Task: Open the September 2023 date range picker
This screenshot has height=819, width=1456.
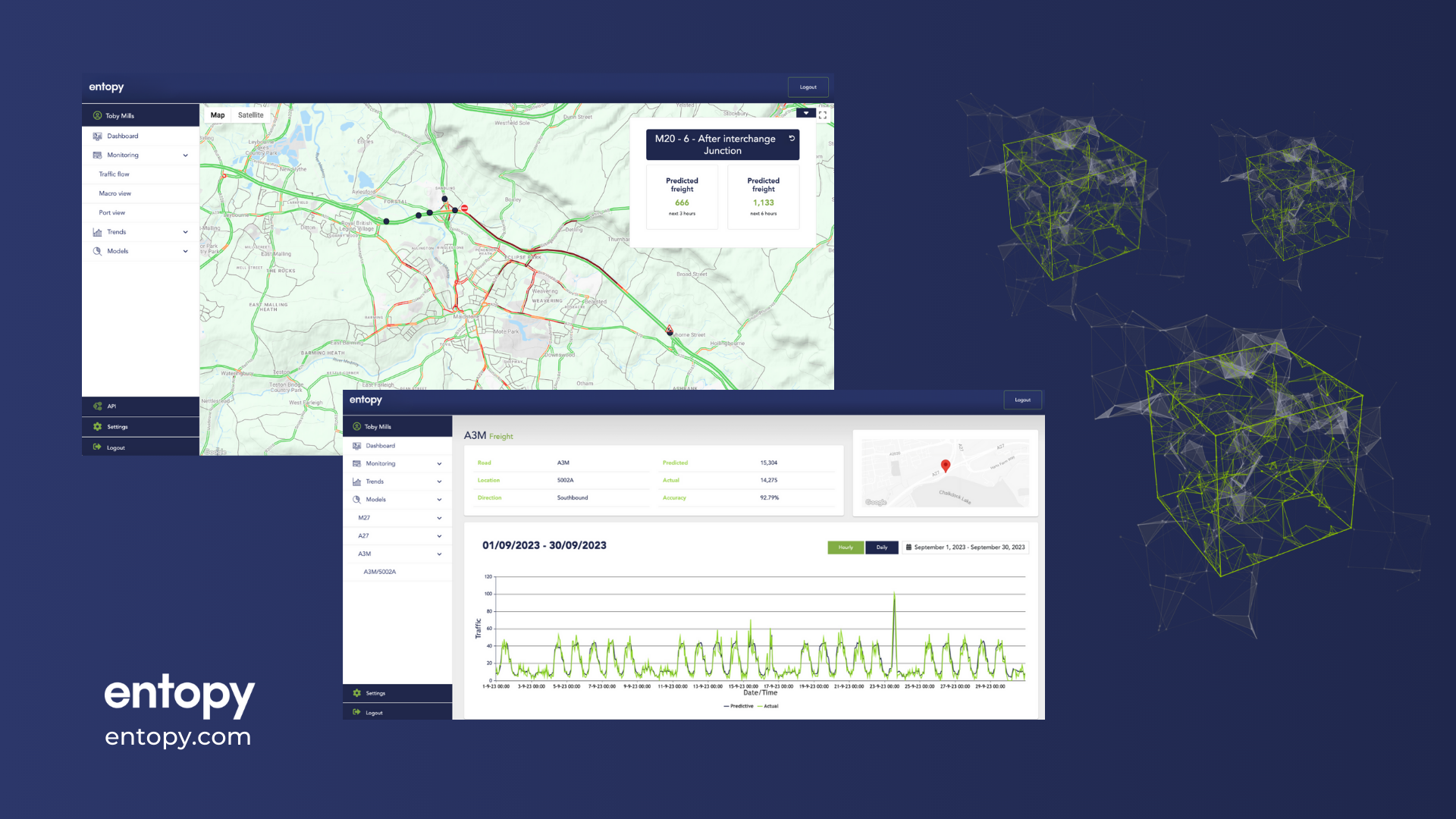Action: [965, 548]
